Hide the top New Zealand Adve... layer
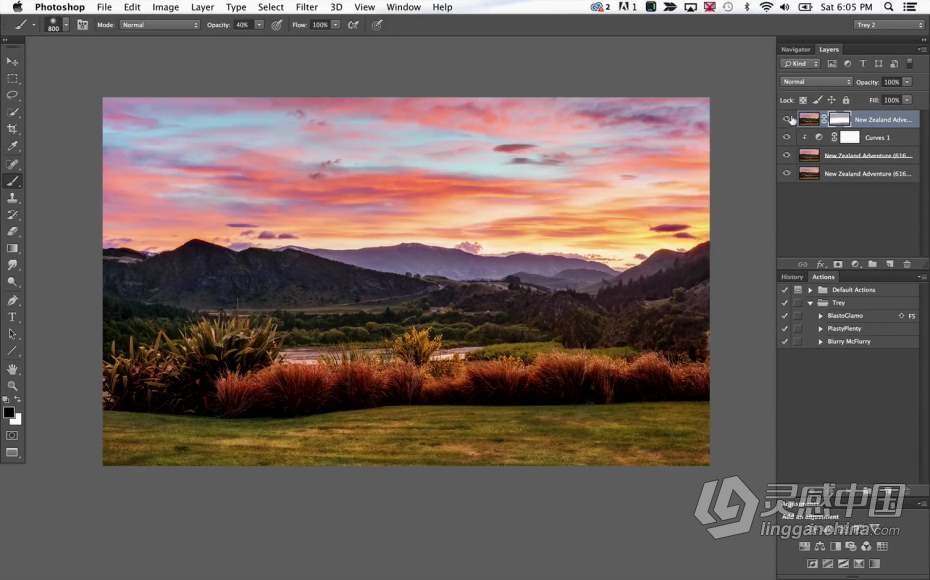The width and height of the screenshot is (930, 580). coord(786,119)
